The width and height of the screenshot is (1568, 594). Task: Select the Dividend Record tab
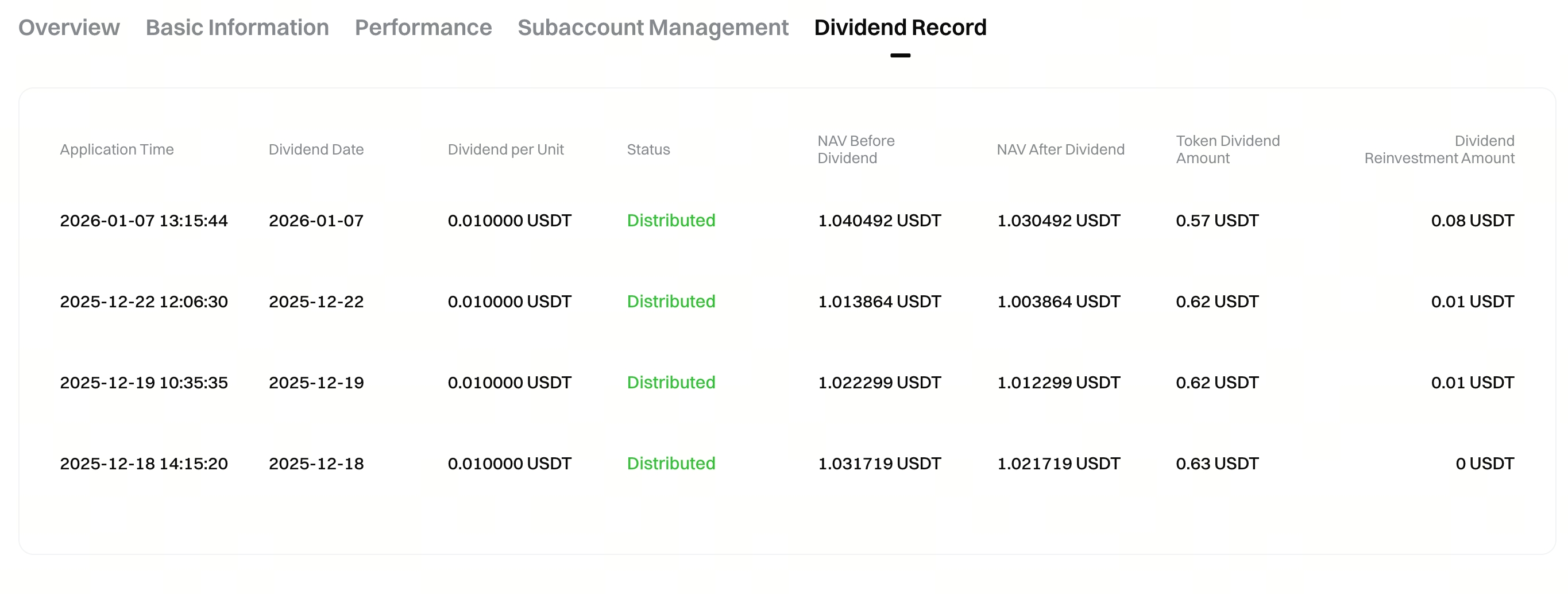point(899,28)
